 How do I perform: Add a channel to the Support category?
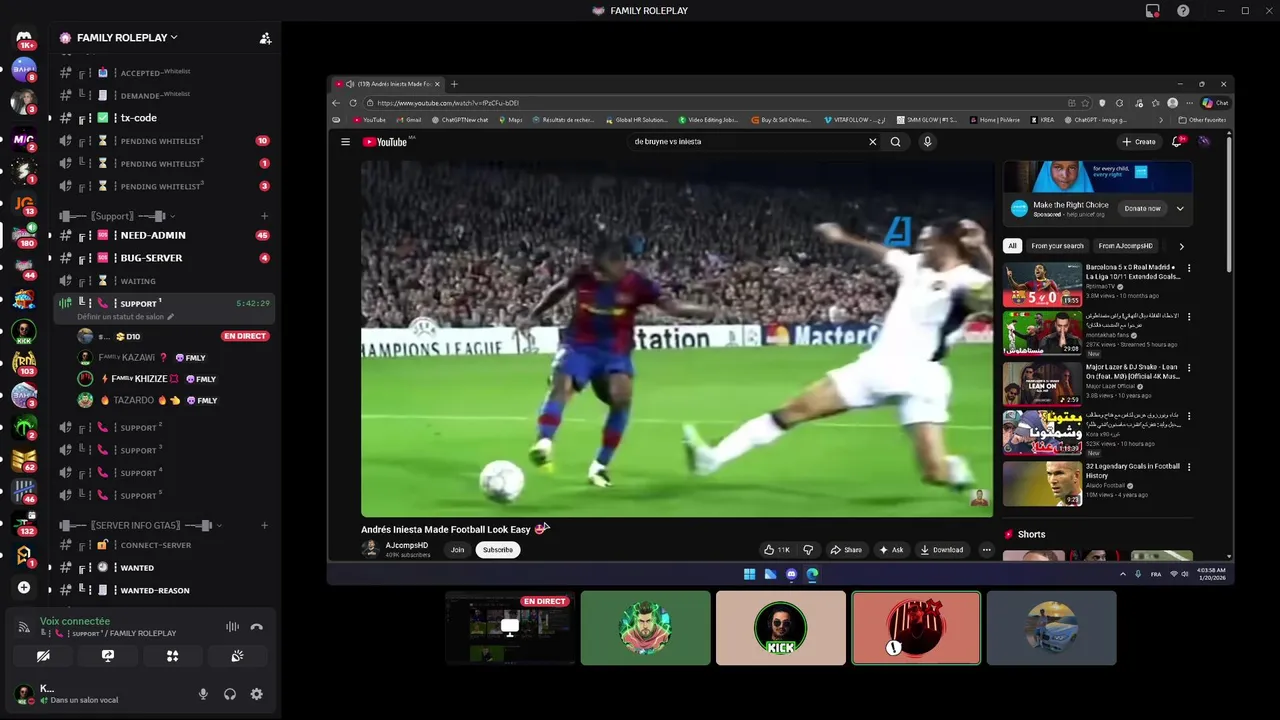pyautogui.click(x=264, y=216)
